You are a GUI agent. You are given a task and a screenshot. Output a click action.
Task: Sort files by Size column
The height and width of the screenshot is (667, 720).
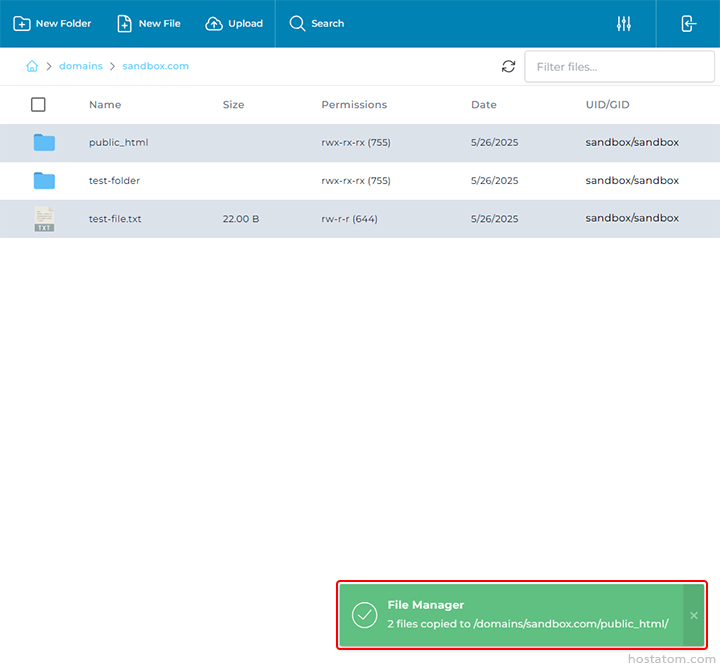point(233,105)
